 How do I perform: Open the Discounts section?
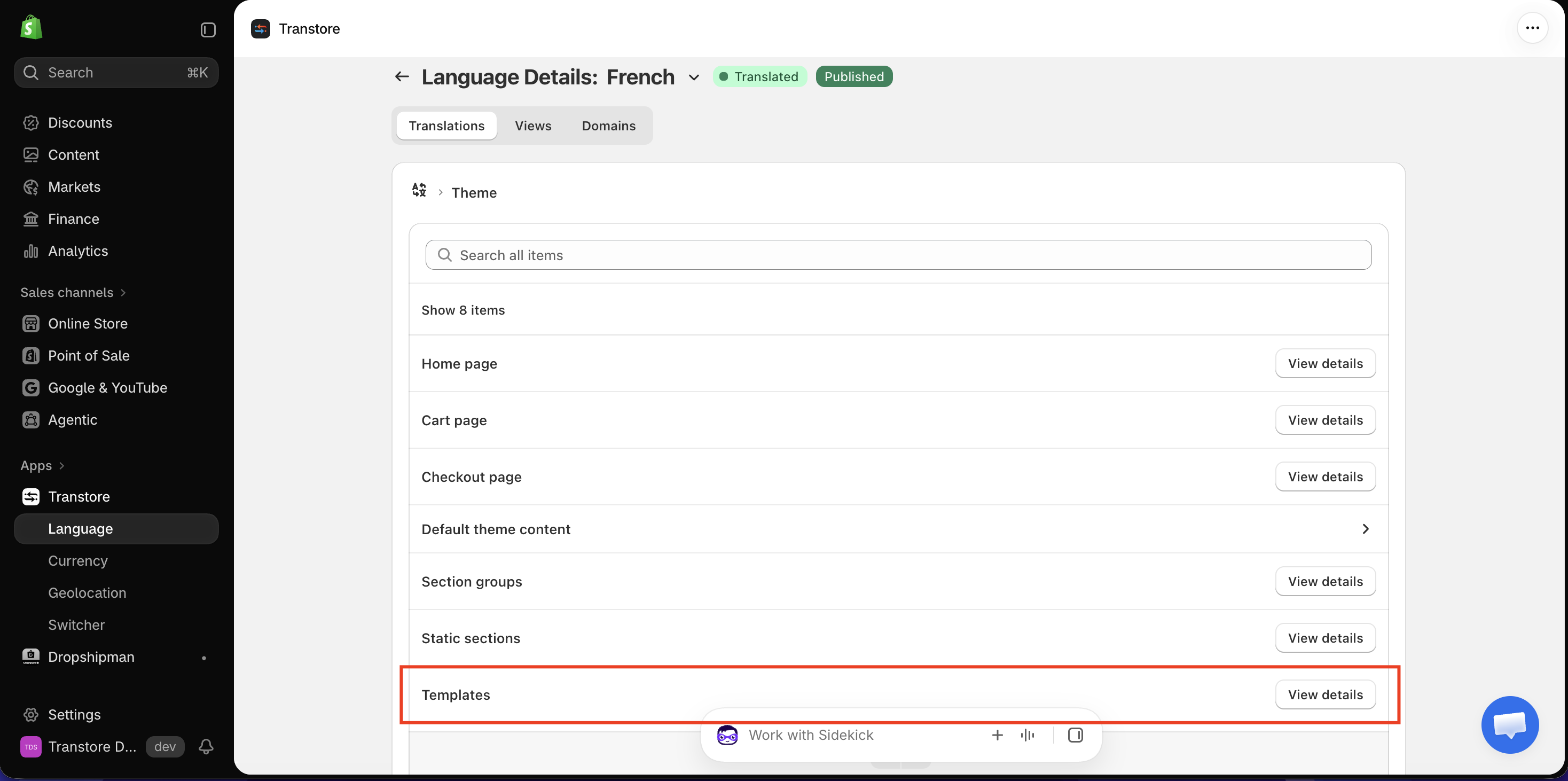80,122
